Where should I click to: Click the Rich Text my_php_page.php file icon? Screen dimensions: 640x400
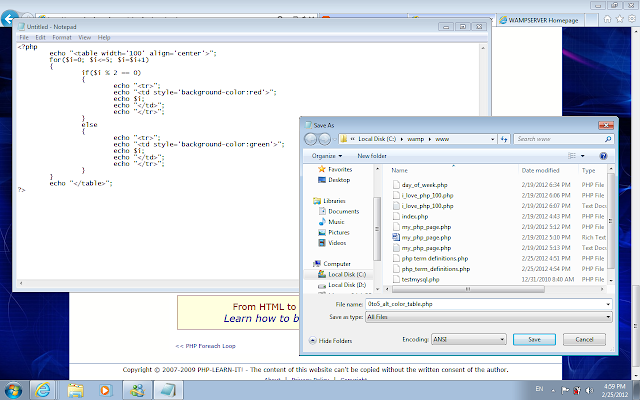396,237
